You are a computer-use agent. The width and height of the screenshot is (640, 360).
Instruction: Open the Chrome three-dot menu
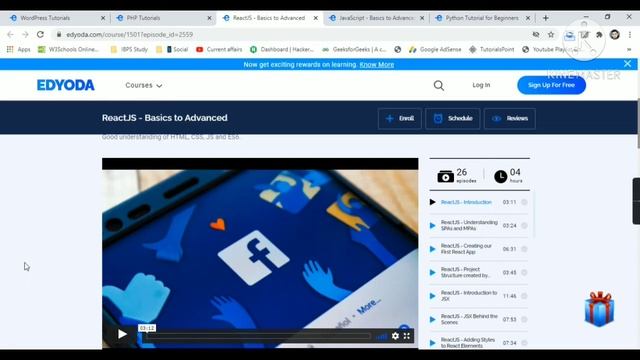630,35
